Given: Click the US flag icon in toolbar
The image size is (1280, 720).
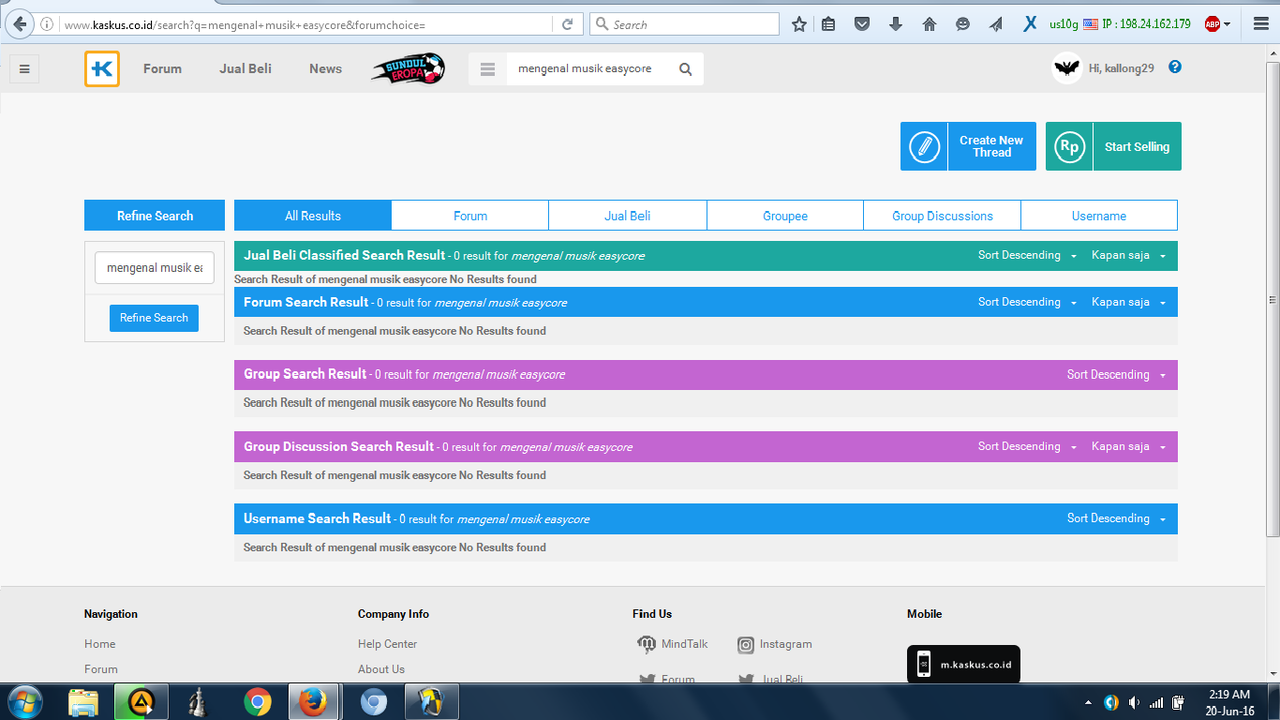Looking at the screenshot, I should 1091,24.
